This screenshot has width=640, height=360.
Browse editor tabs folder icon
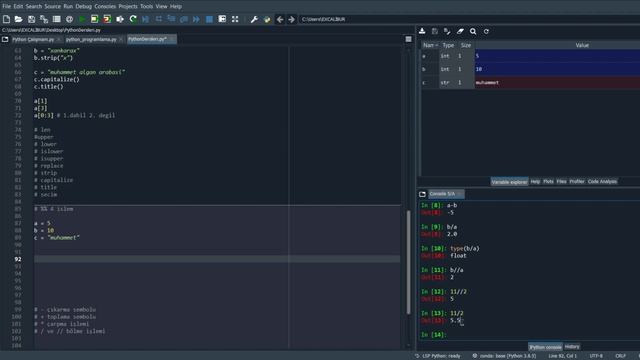click(x=5, y=39)
